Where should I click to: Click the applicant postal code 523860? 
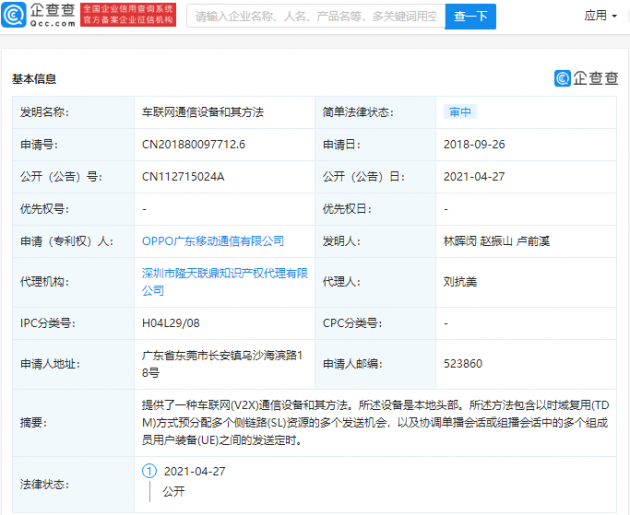click(x=463, y=363)
